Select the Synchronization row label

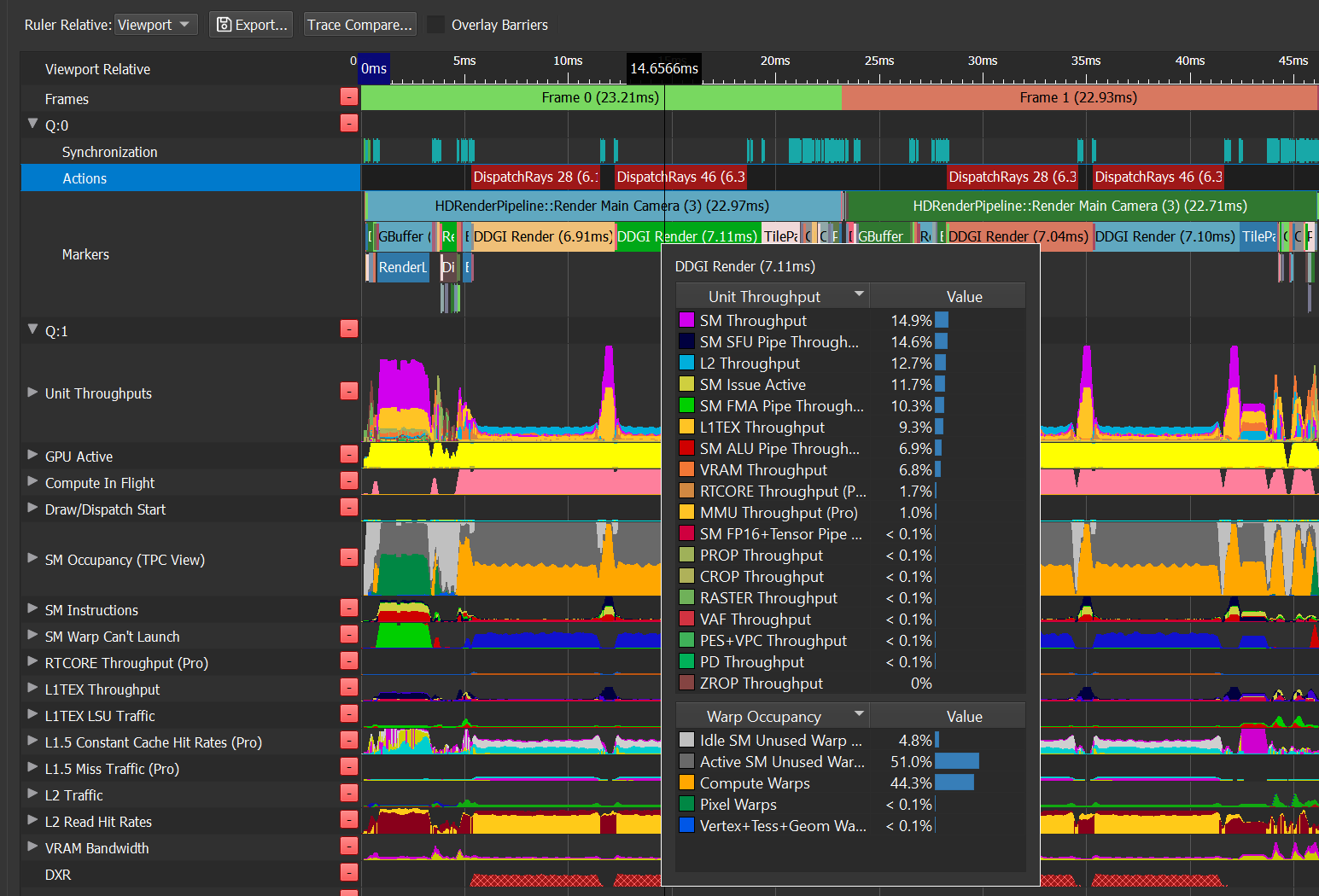coord(109,152)
